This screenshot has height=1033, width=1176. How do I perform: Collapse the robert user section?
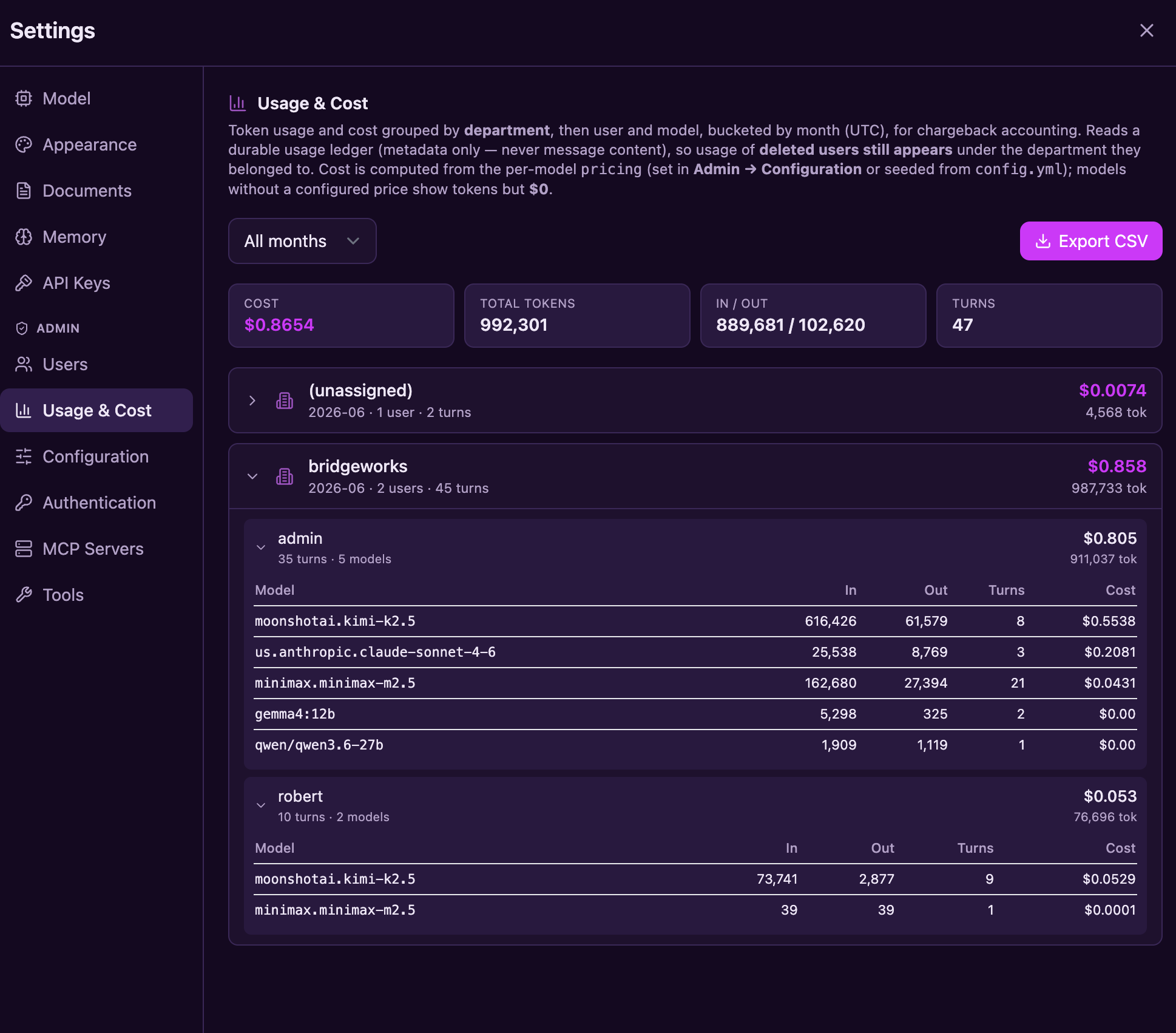pos(261,805)
